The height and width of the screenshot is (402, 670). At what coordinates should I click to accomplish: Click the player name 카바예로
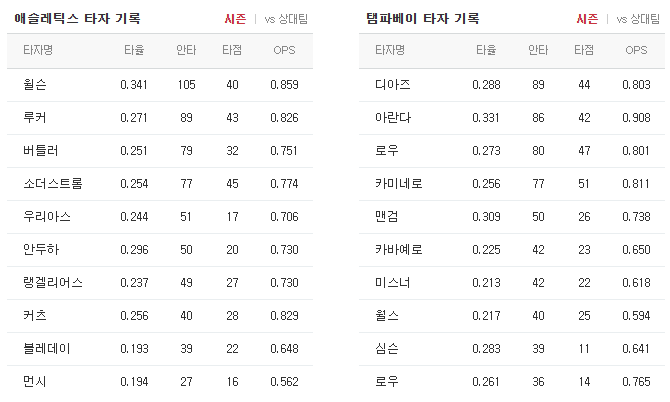coord(399,249)
